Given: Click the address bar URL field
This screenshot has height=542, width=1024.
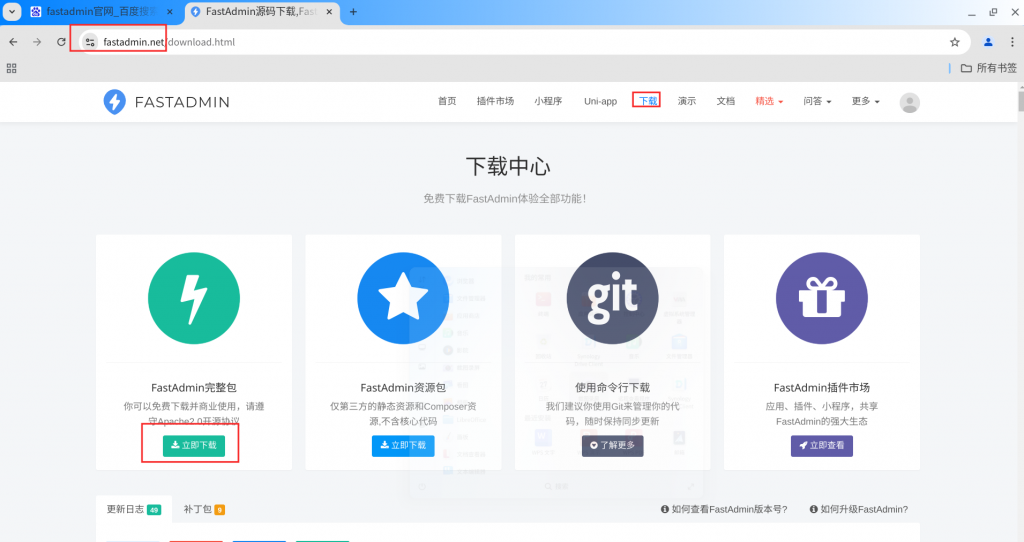Looking at the screenshot, I should coord(522,42).
